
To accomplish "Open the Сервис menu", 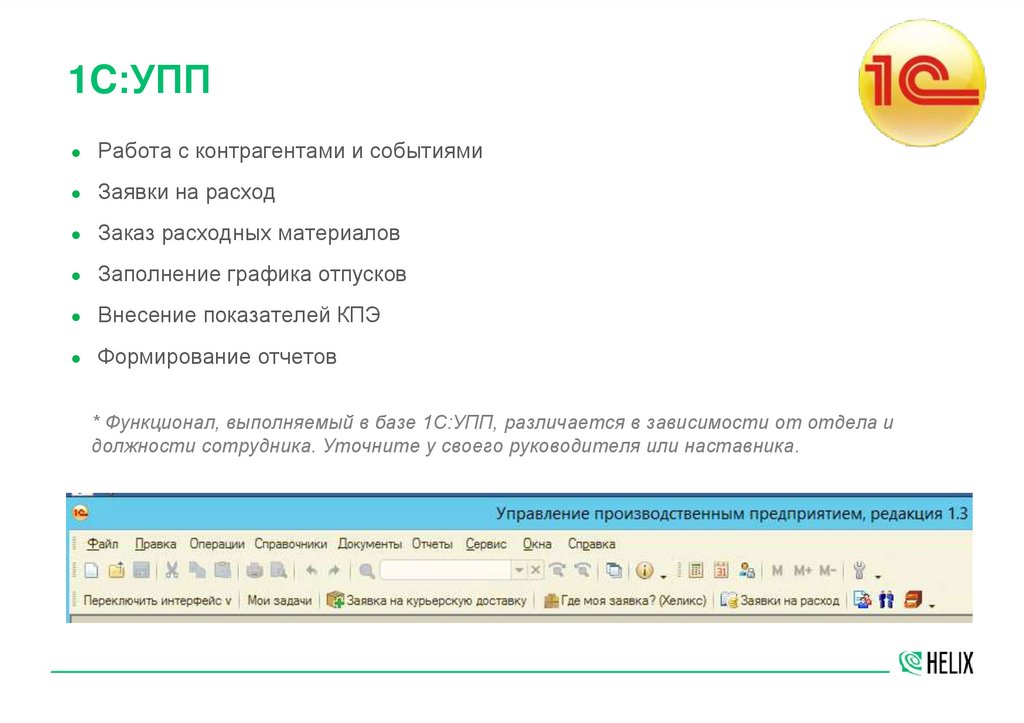I will pyautogui.click(x=486, y=543).
